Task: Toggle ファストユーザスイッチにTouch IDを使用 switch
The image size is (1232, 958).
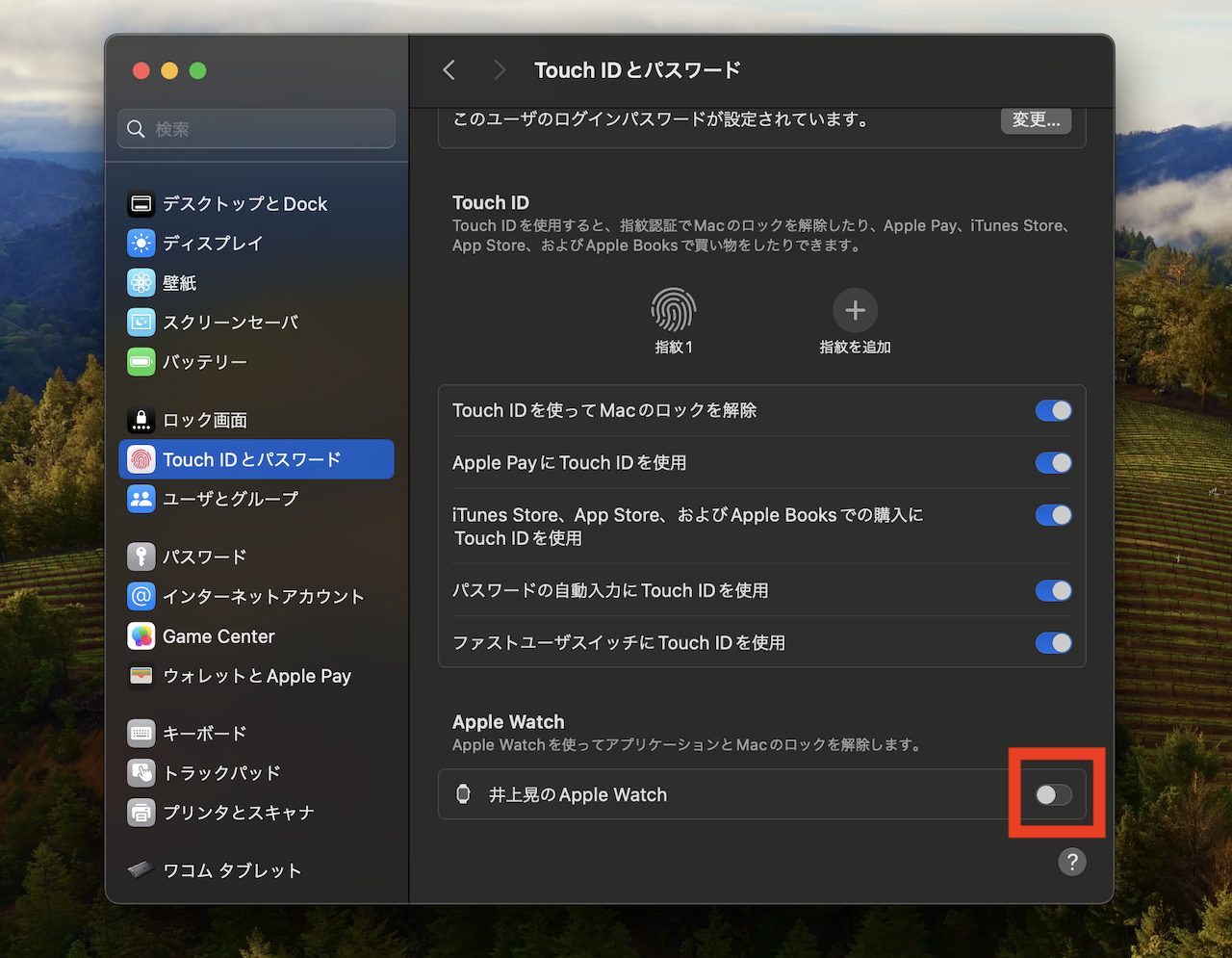Action: 1053,642
